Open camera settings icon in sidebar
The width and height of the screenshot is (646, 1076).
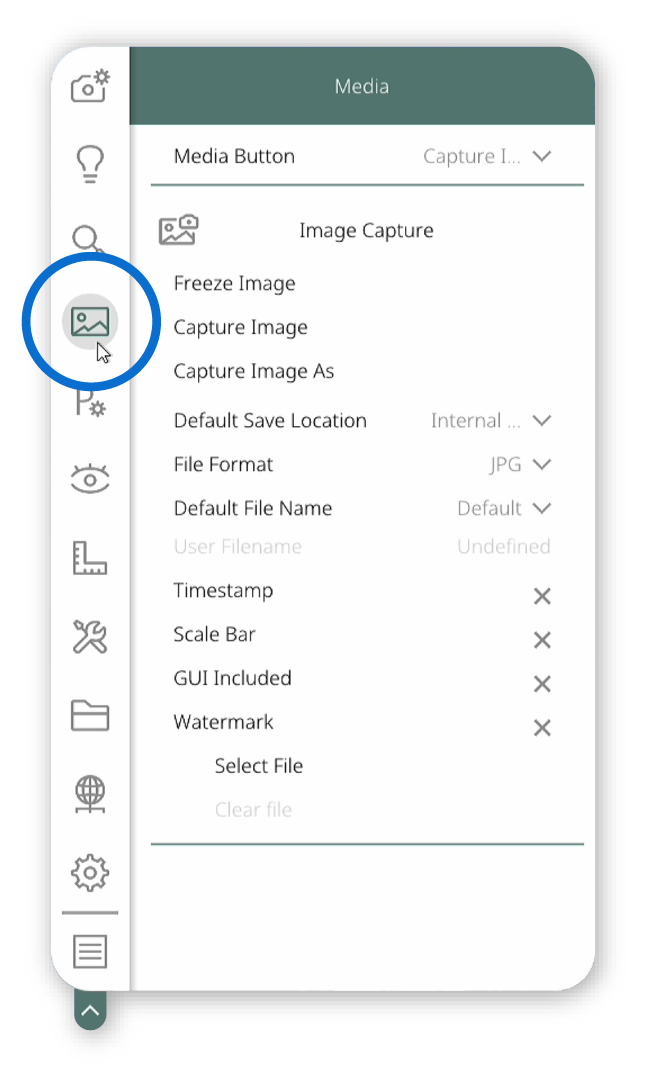point(90,86)
